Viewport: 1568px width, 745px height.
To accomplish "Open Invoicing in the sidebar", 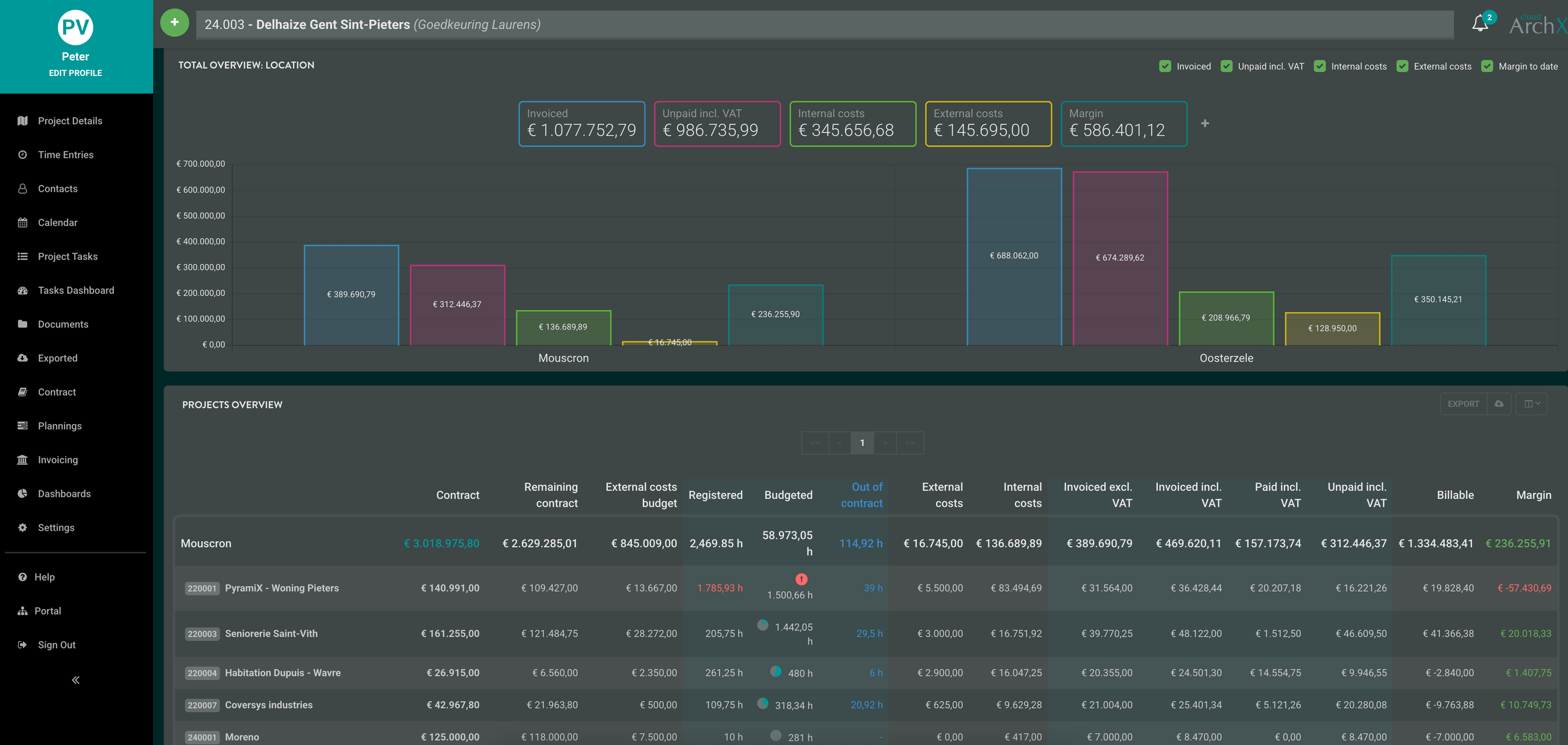I will pyautogui.click(x=58, y=460).
